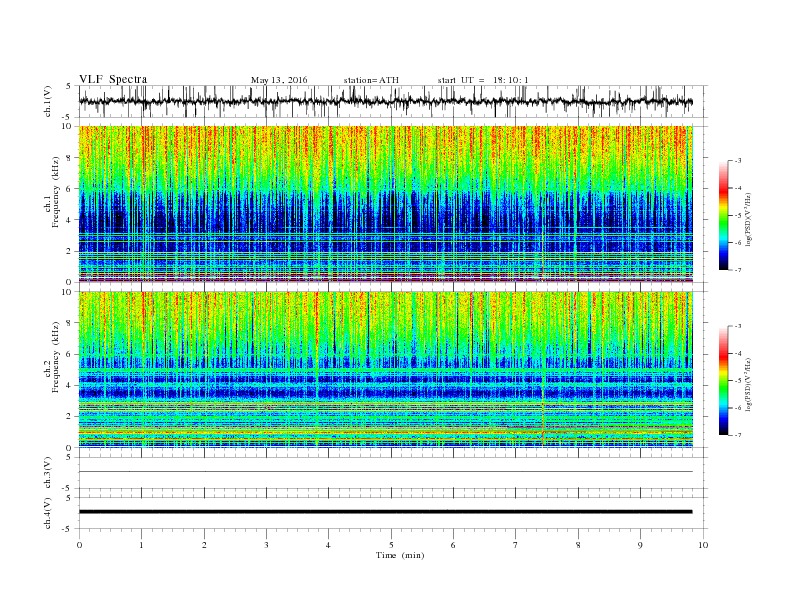Click time axis tick label '4'
792x612 pixels.
point(328,545)
